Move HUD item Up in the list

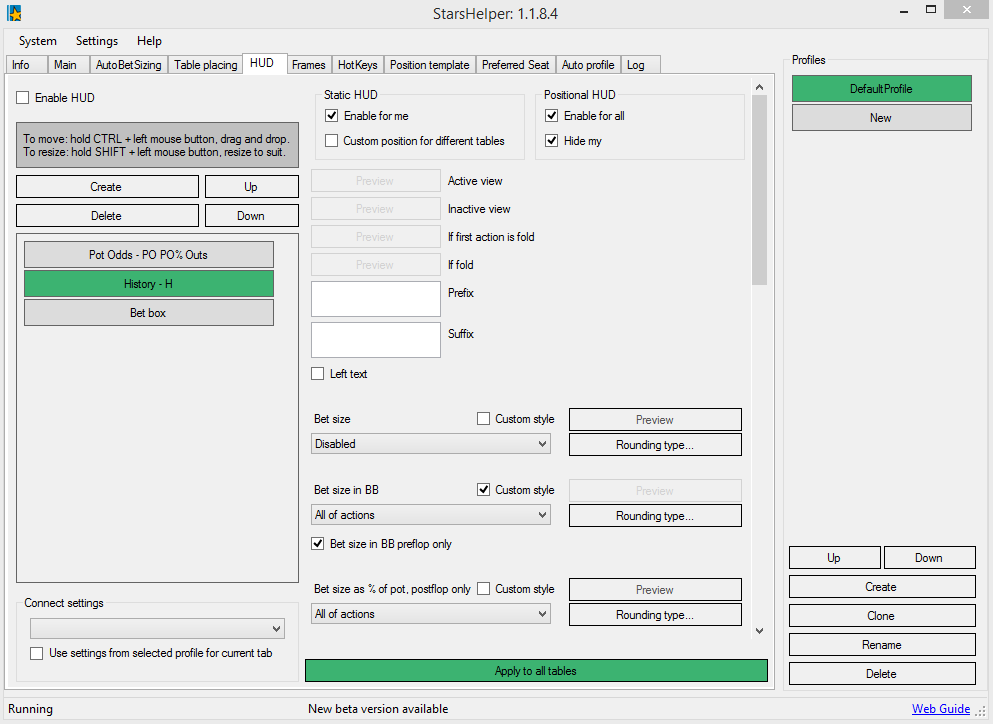tap(251, 187)
